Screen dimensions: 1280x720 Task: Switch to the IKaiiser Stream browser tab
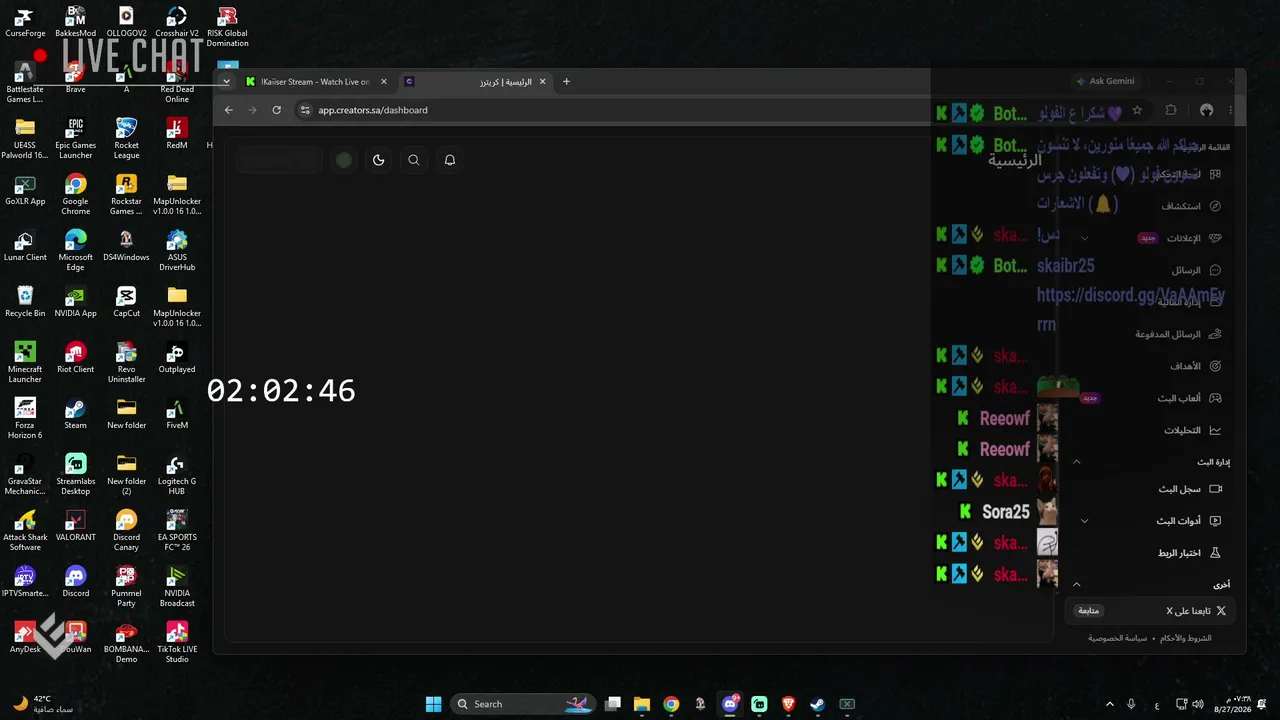pos(317,82)
